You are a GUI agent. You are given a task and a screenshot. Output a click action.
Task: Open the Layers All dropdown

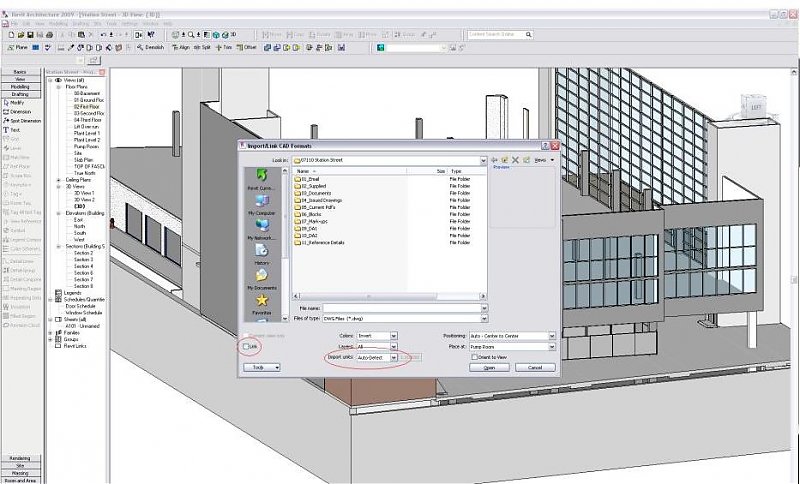393,347
